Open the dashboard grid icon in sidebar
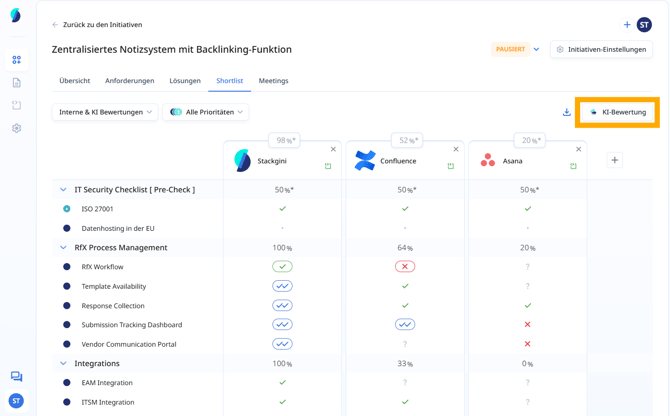Image resolution: width=670 pixels, height=416 pixels. 16,60
